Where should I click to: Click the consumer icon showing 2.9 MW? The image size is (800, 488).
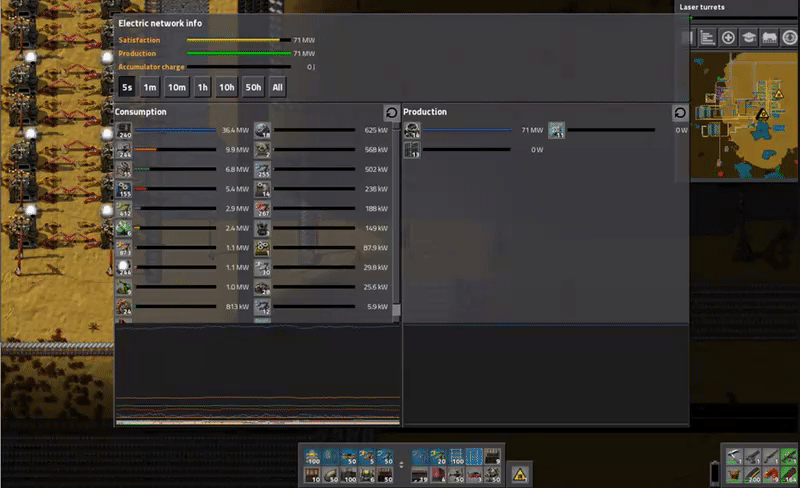[123, 209]
